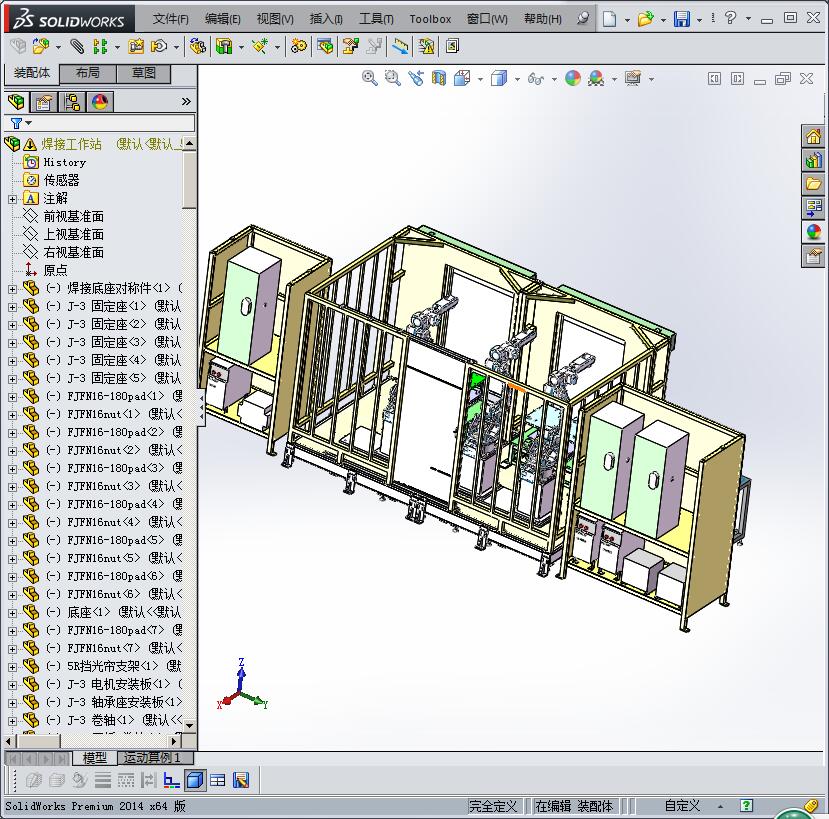Expand the 焊接底座对称件<1> tree node
Image resolution: width=829 pixels, height=819 pixels.
coord(13,289)
